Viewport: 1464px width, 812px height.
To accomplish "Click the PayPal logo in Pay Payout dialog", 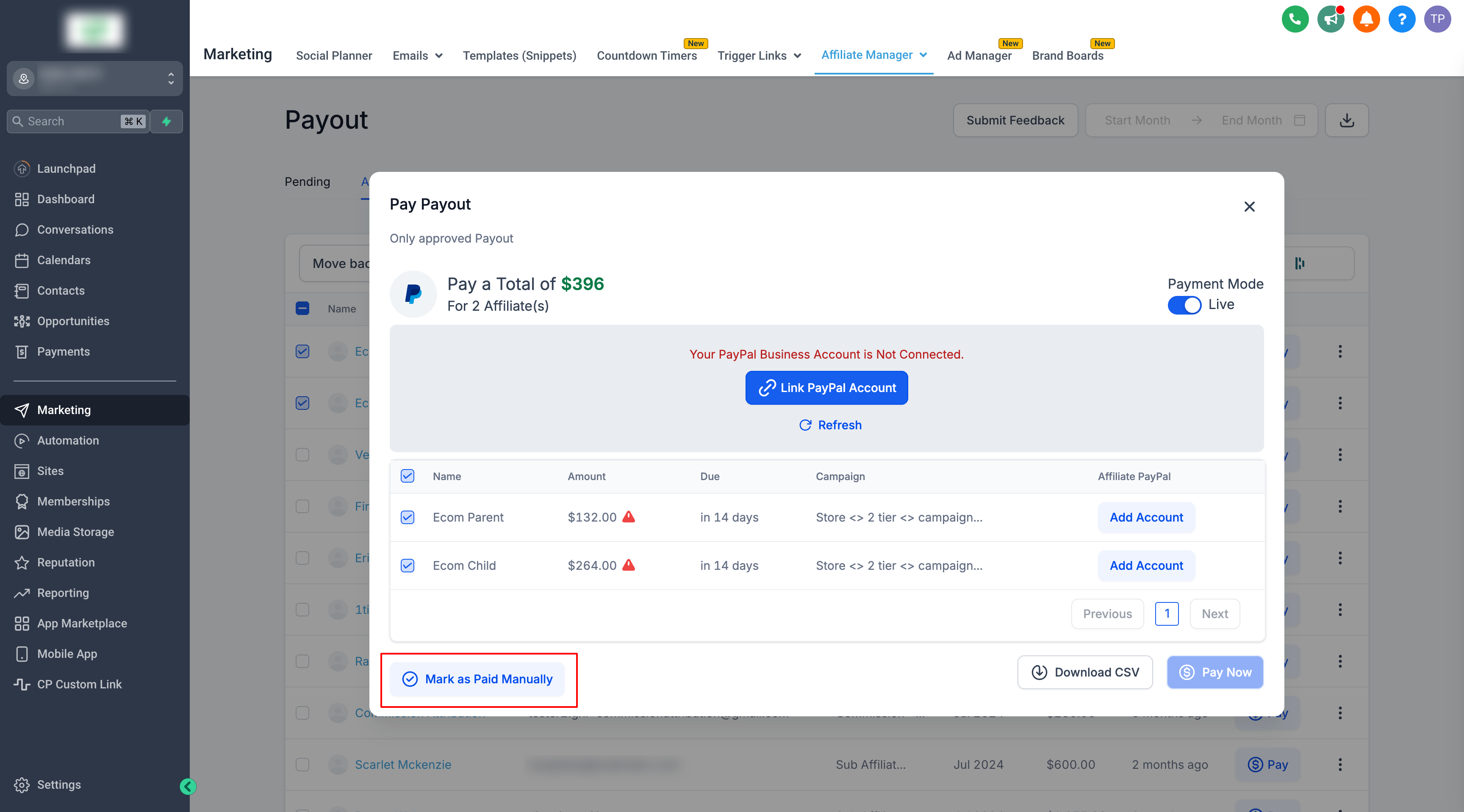I will tap(413, 294).
